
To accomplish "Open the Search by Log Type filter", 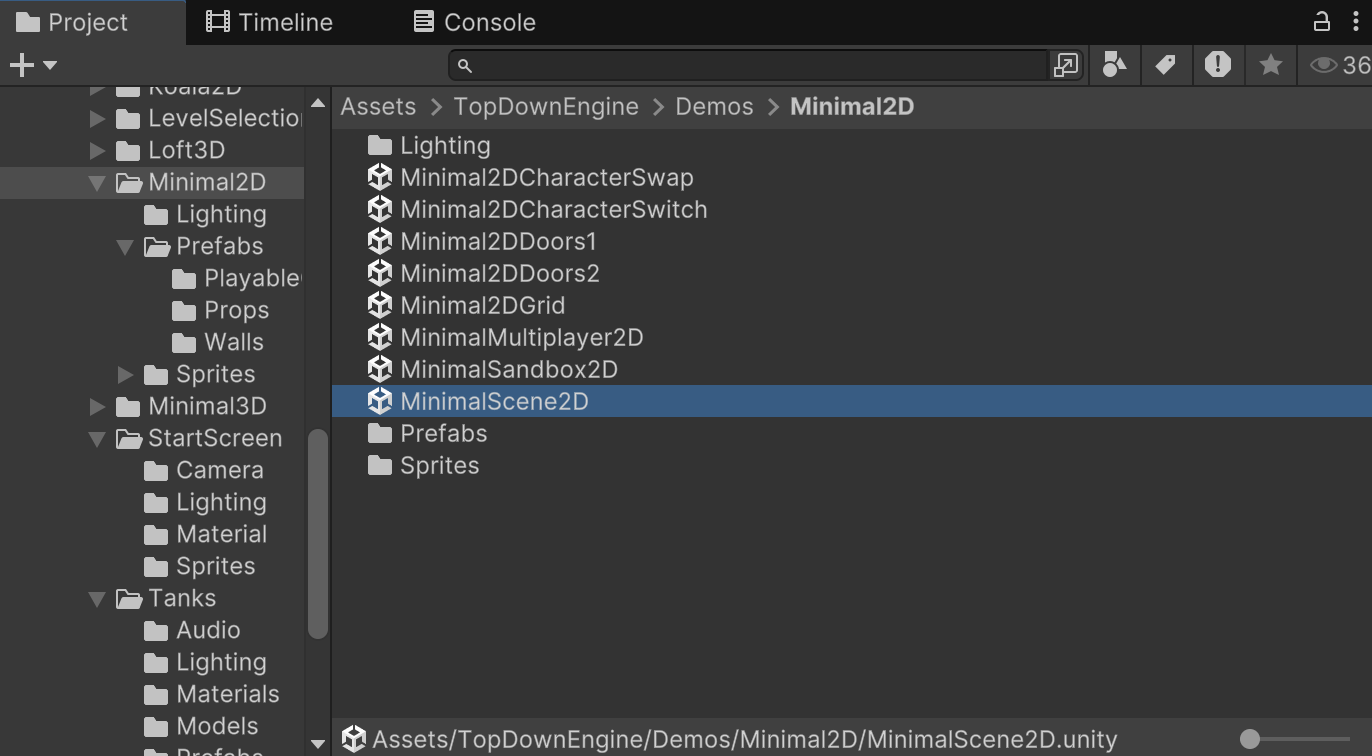I will coord(1217,65).
